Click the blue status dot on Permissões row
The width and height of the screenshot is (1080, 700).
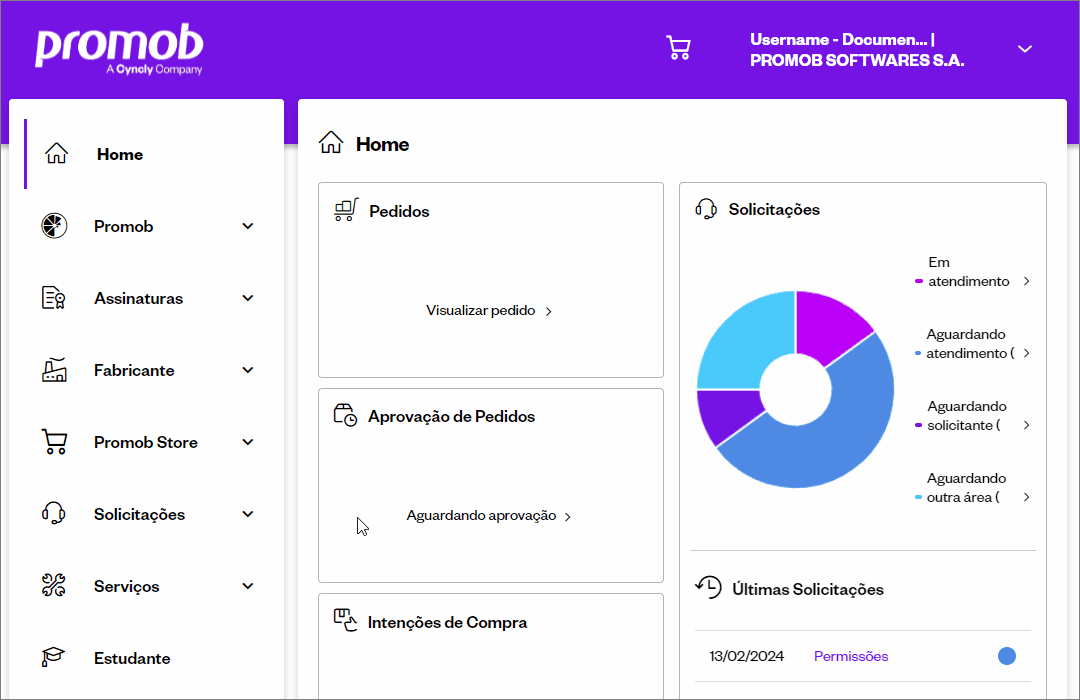(1007, 656)
